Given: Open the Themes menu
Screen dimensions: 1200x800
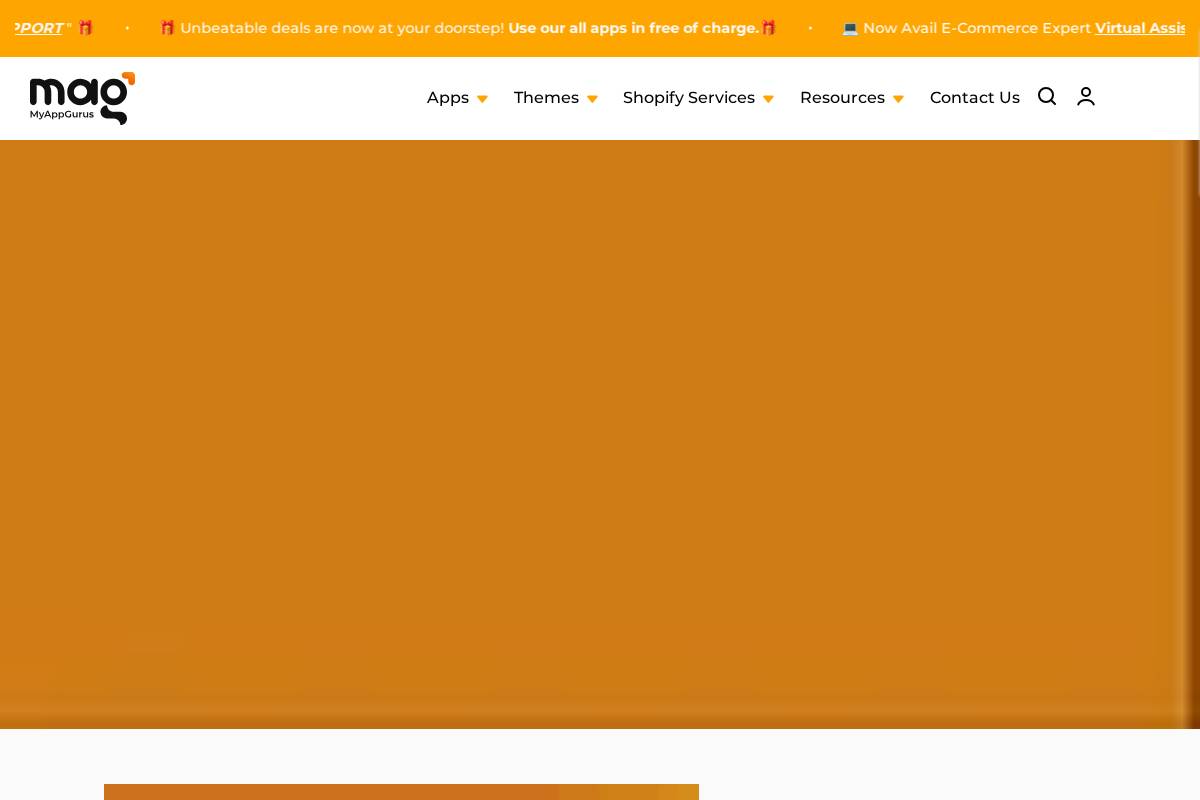Looking at the screenshot, I should click(546, 97).
